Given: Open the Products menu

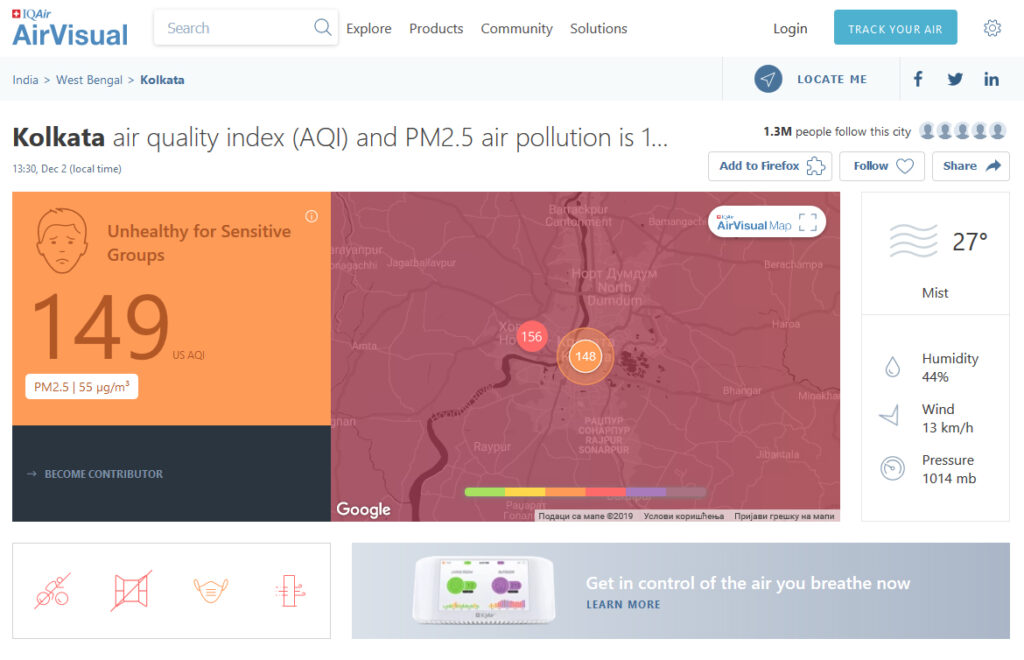Looking at the screenshot, I should click(436, 28).
